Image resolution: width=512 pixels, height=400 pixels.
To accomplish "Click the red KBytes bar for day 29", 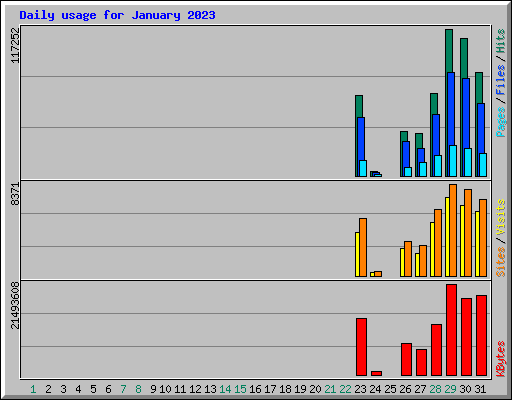I will (x=451, y=330).
